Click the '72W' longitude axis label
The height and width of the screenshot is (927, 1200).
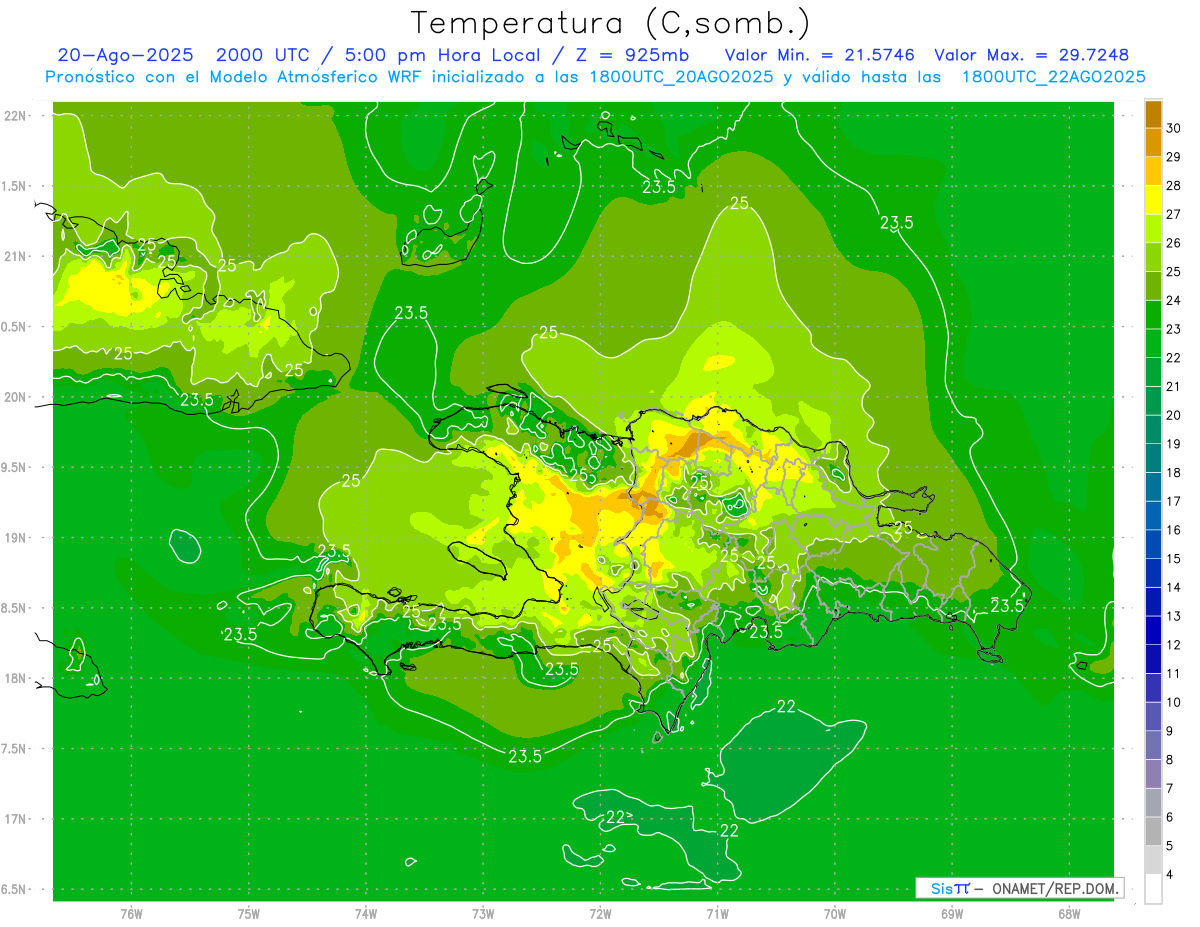600,913
